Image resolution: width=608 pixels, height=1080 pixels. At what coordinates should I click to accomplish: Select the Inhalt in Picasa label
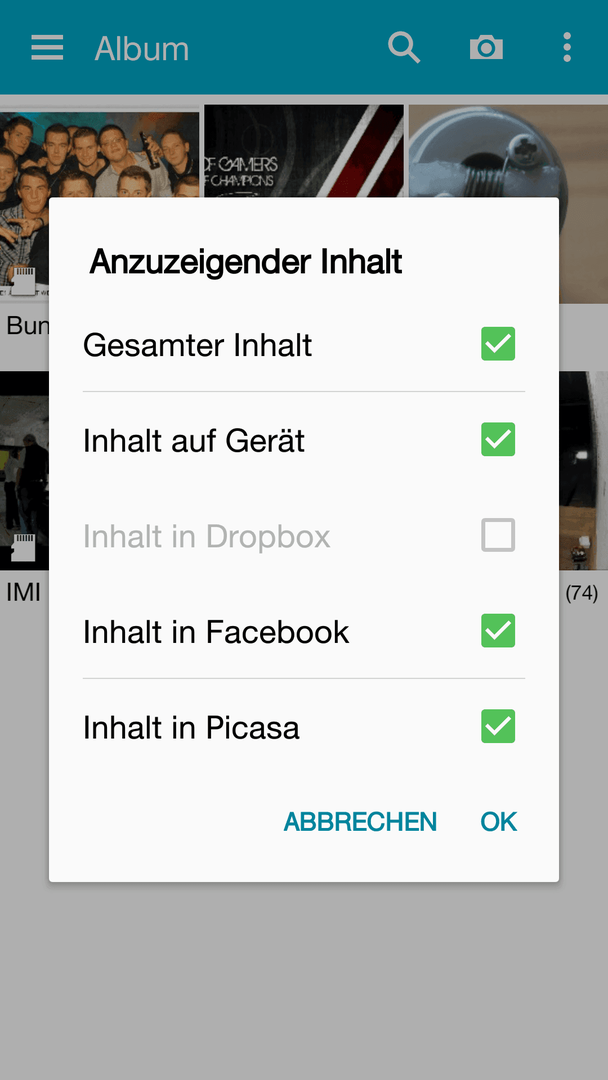[x=191, y=728]
